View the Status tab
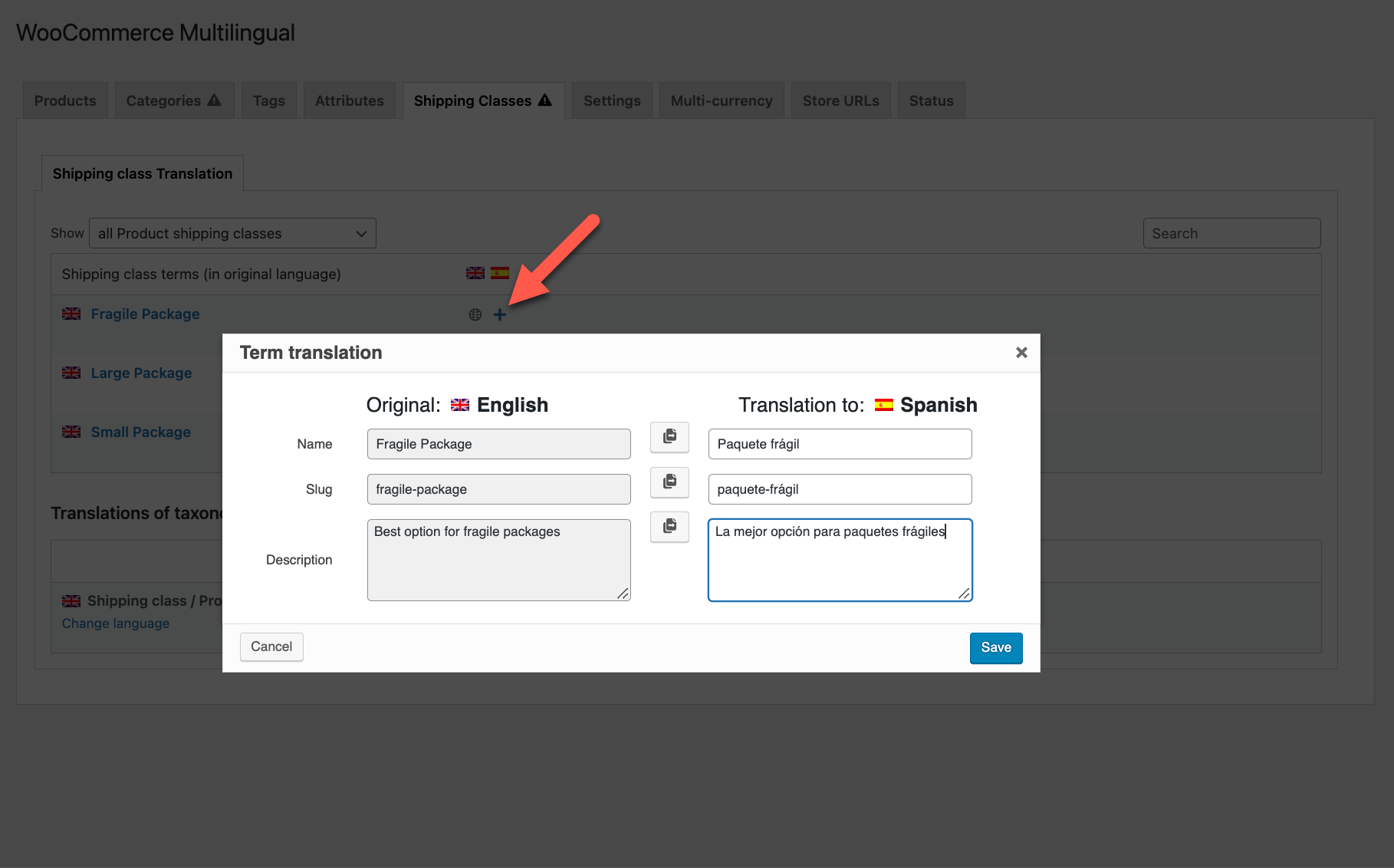The image size is (1394, 868). 932,100
